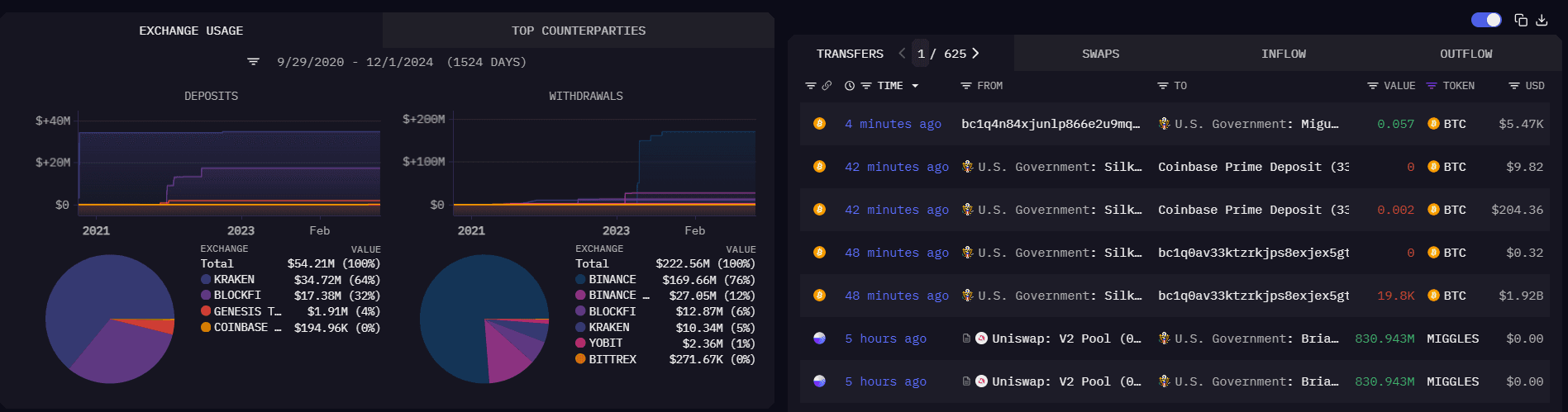Click the BINANCE $27.05M (12%) legend row
The height and width of the screenshot is (412, 1568).
coord(665,296)
